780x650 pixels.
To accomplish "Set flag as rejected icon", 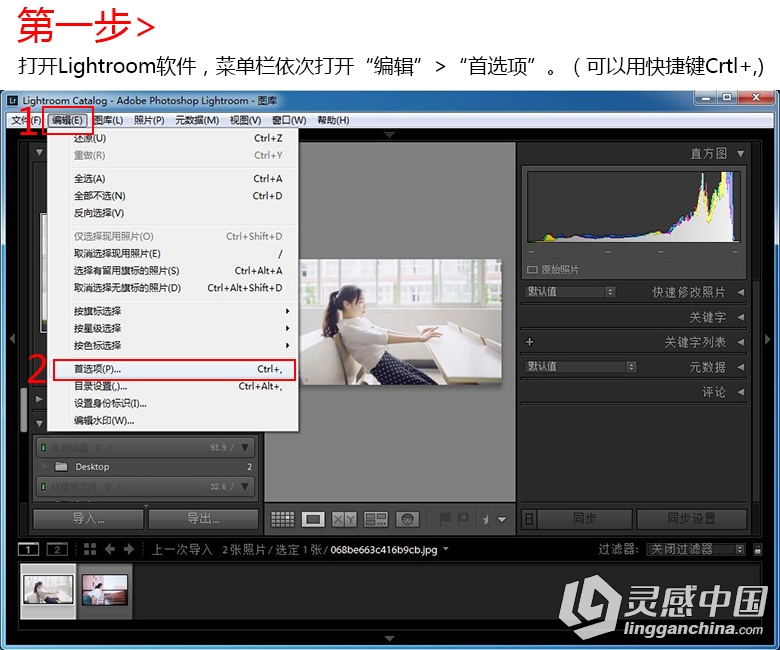I will (463, 519).
